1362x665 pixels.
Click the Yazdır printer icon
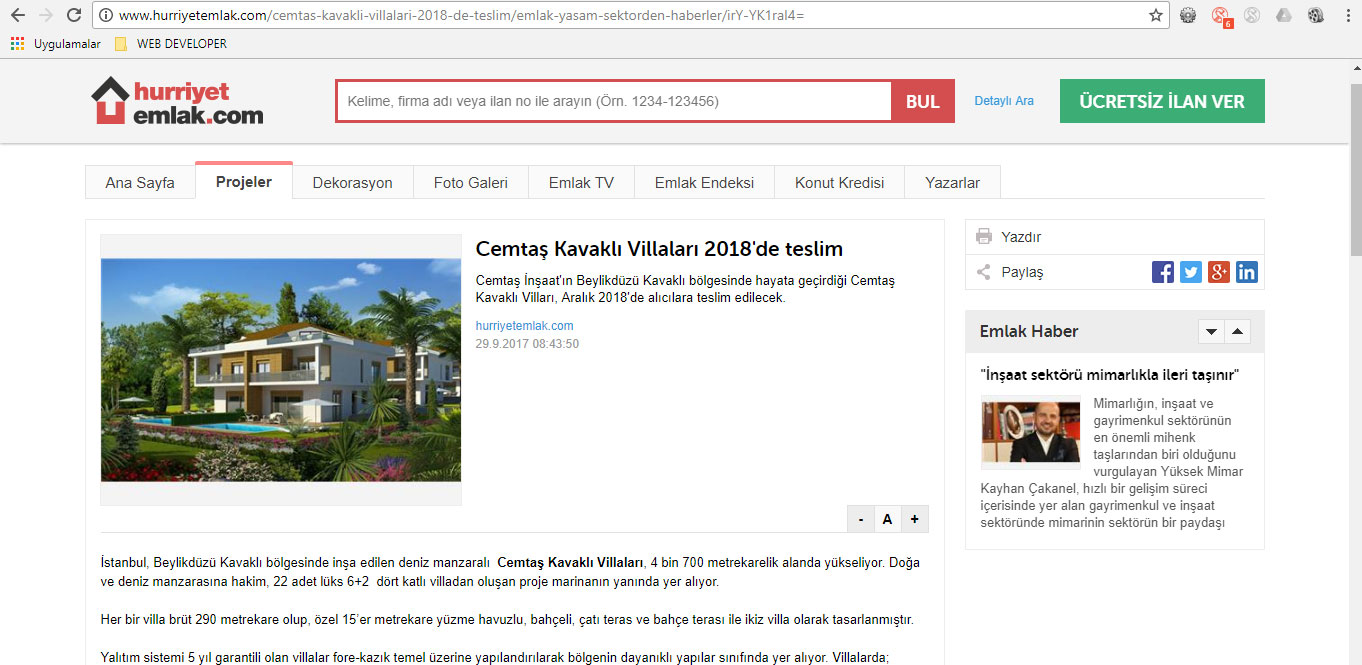coord(984,237)
